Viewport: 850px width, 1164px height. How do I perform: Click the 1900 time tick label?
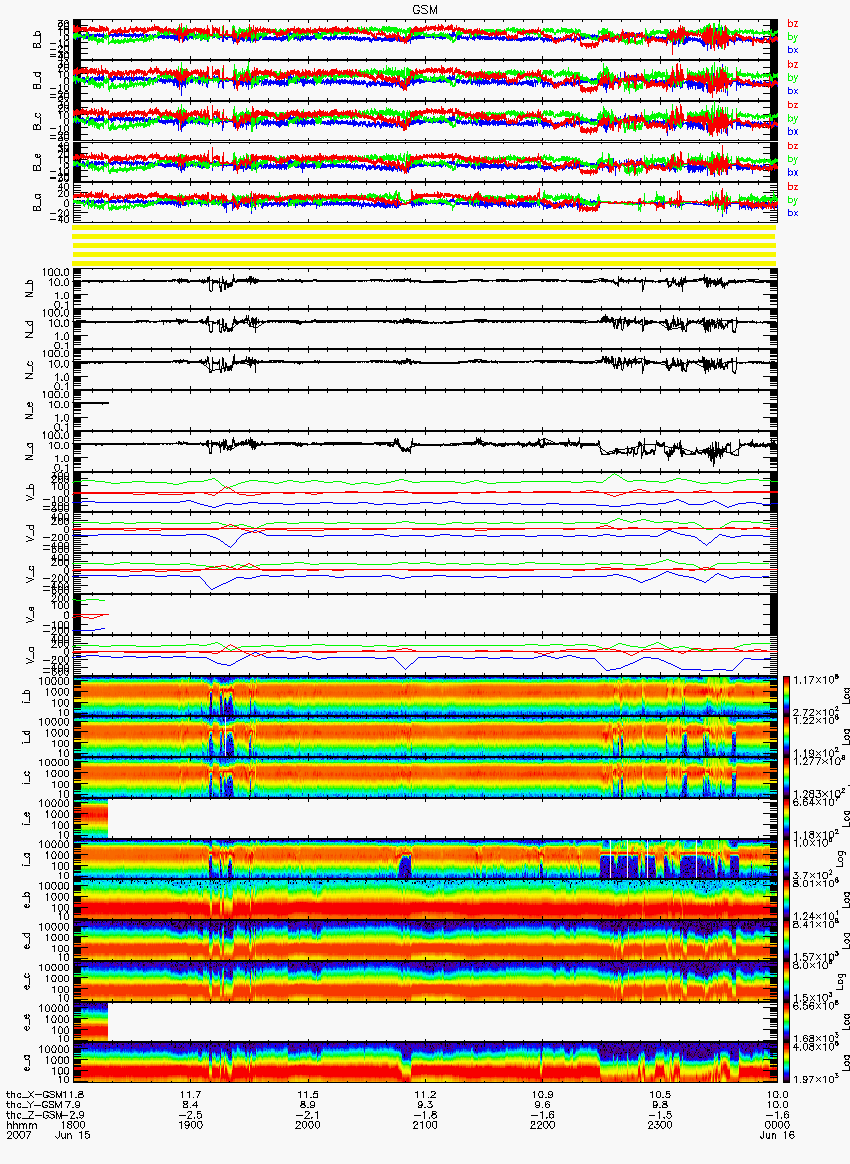point(190,1125)
